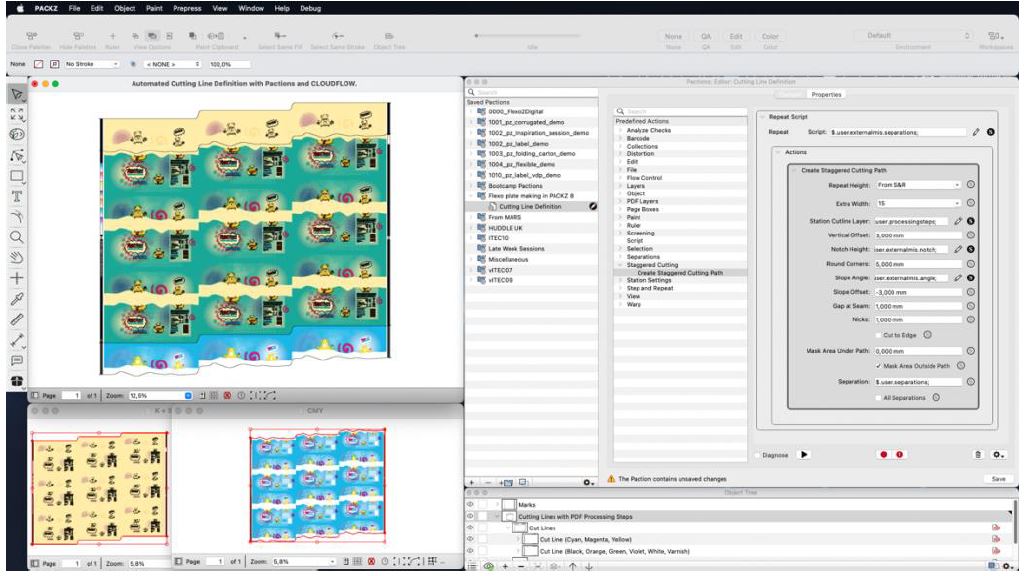
Task: Enable the All Separations checkbox
Action: pos(878,397)
